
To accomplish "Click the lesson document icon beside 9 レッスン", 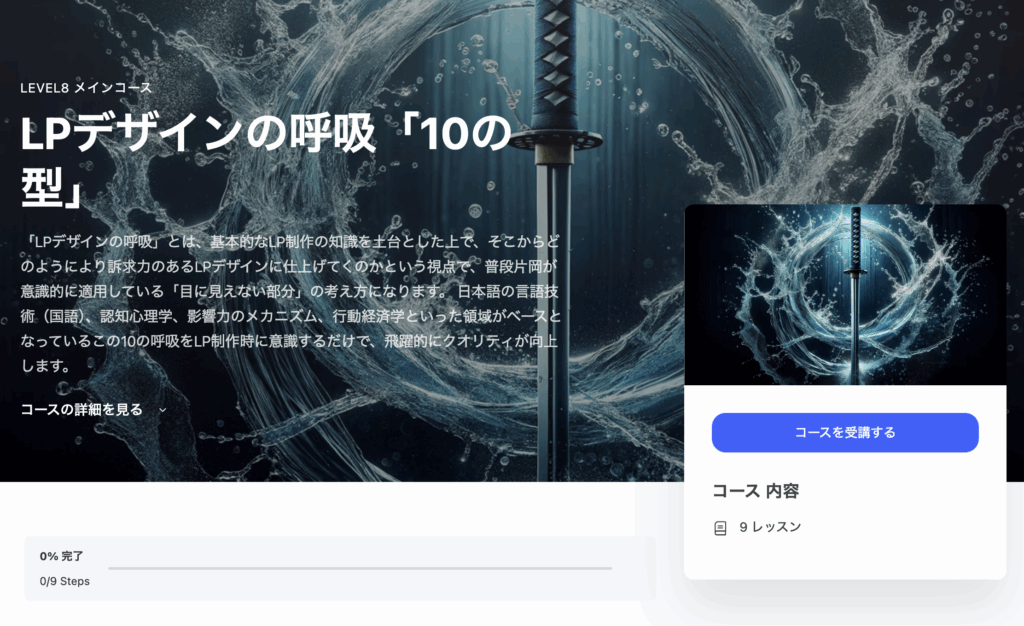I will pos(720,527).
